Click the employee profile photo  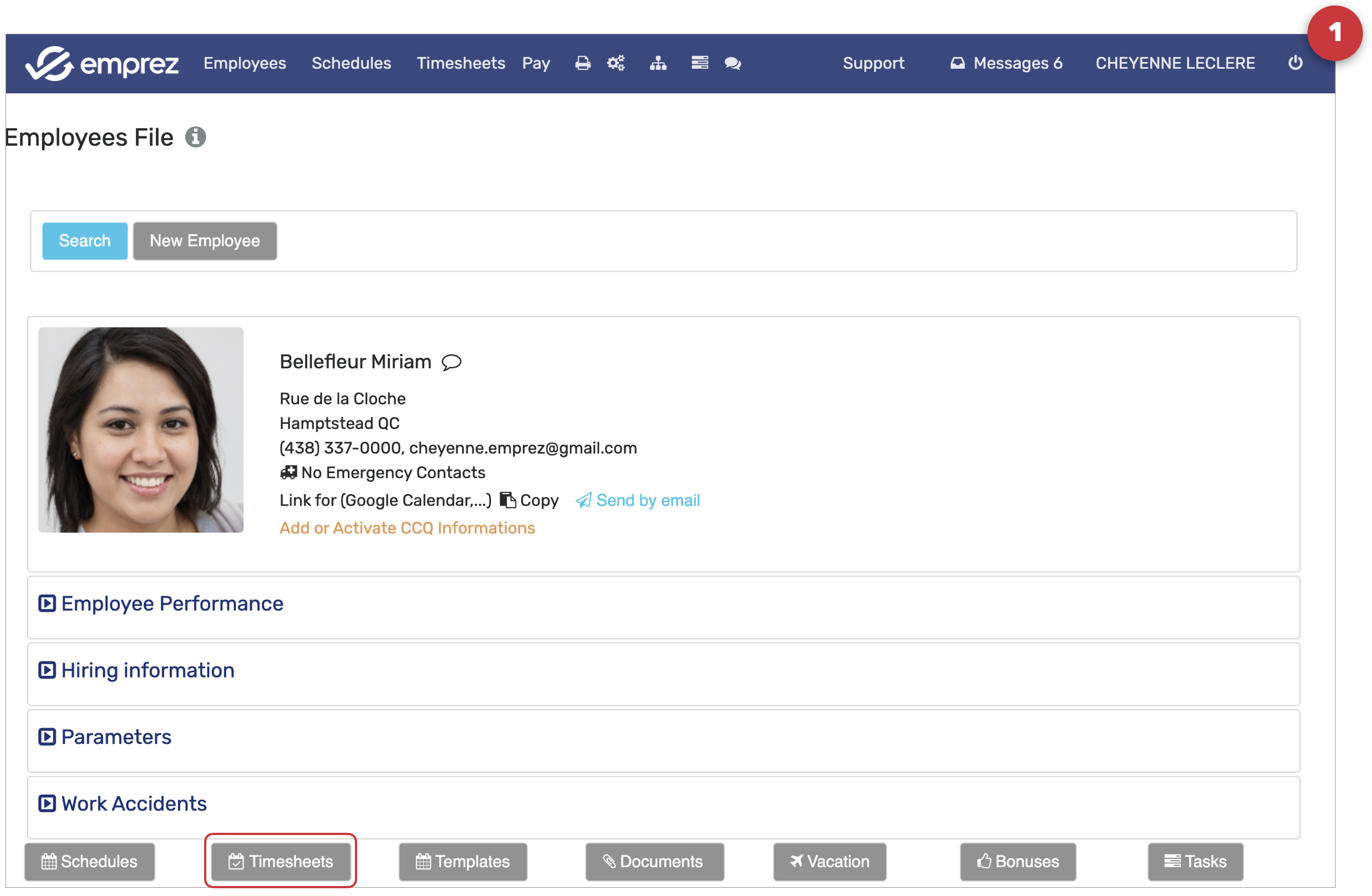pos(141,430)
